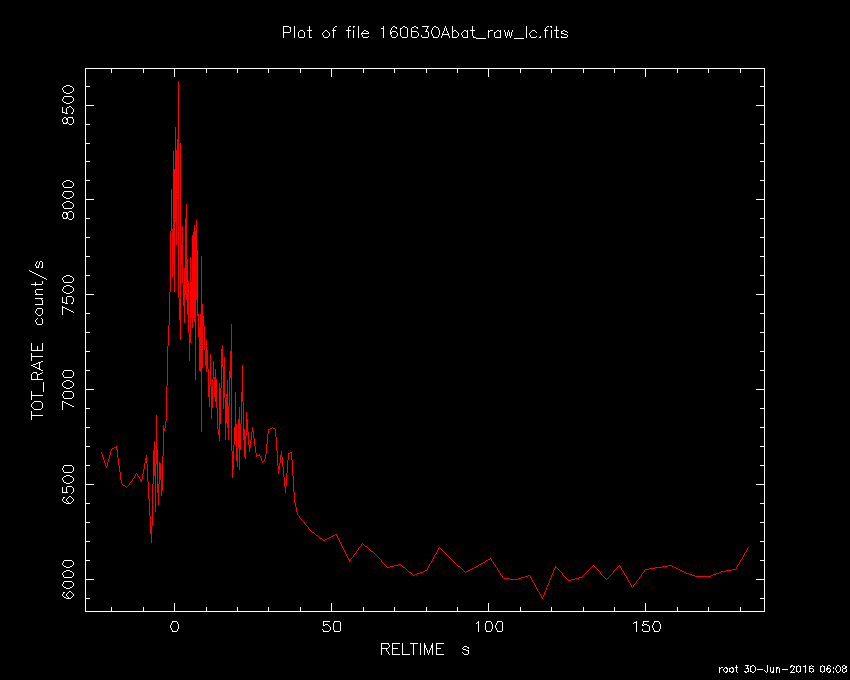Image resolution: width=850 pixels, height=680 pixels.
Task: Click the 150 x-axis tick label
Action: 646,627
